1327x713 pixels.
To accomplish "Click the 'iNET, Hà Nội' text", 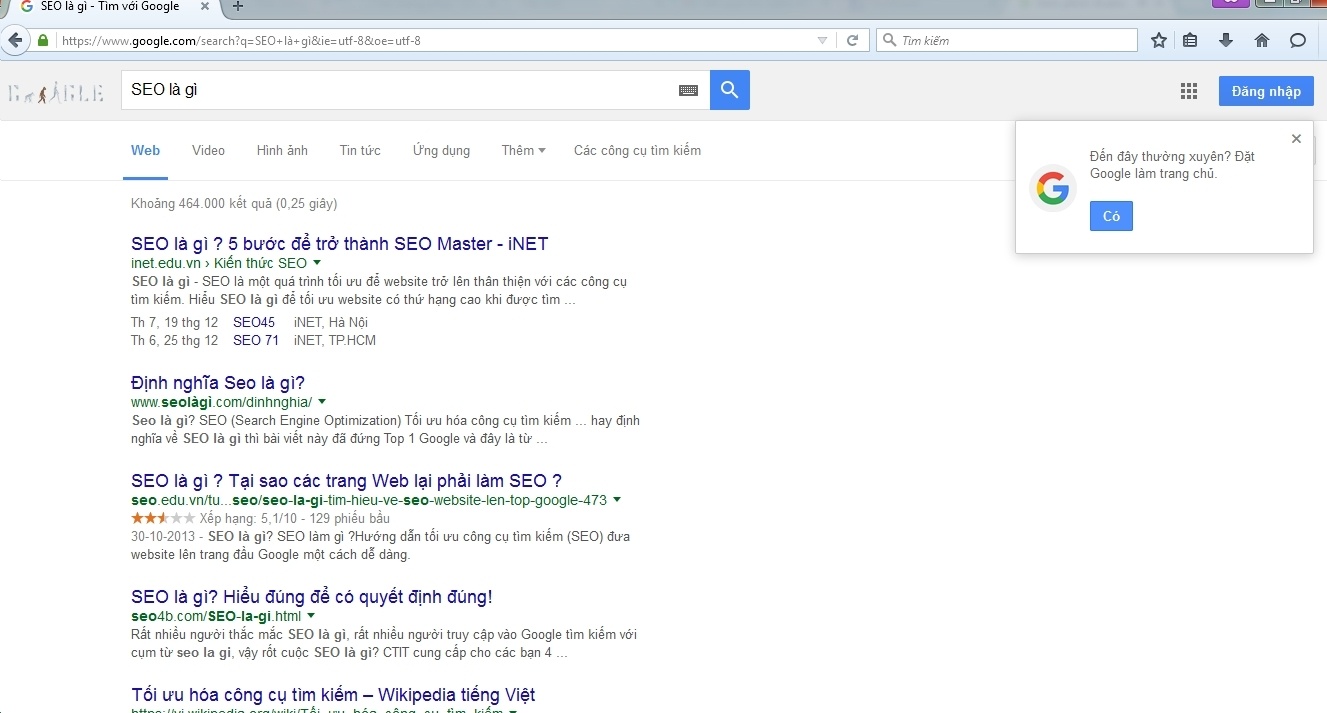I will point(331,322).
